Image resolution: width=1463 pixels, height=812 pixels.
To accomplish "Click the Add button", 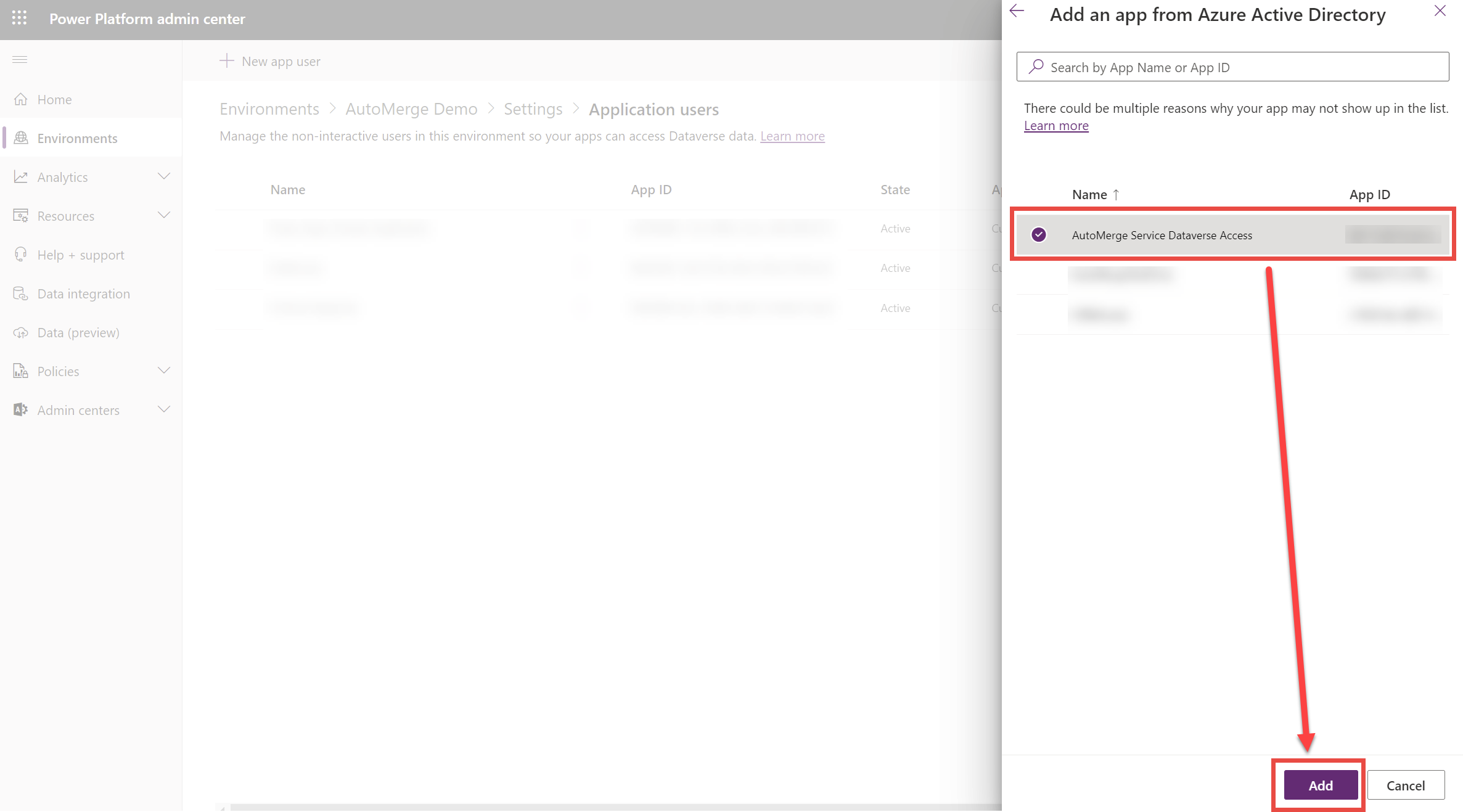I will pos(1321,785).
